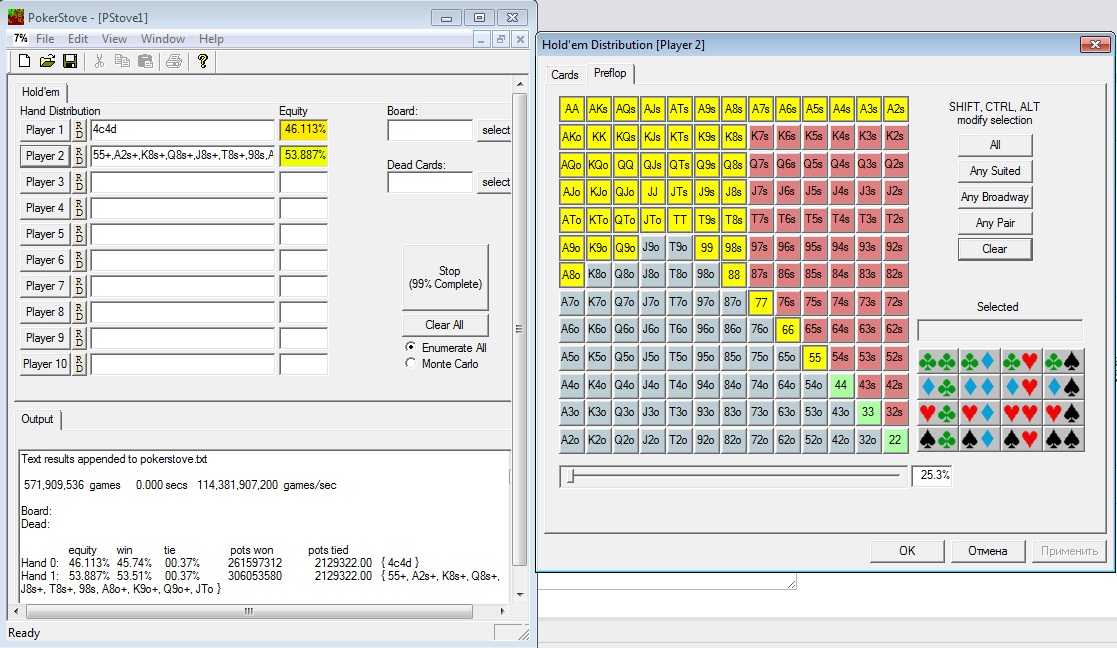Select the club-club suit combination

938,360
